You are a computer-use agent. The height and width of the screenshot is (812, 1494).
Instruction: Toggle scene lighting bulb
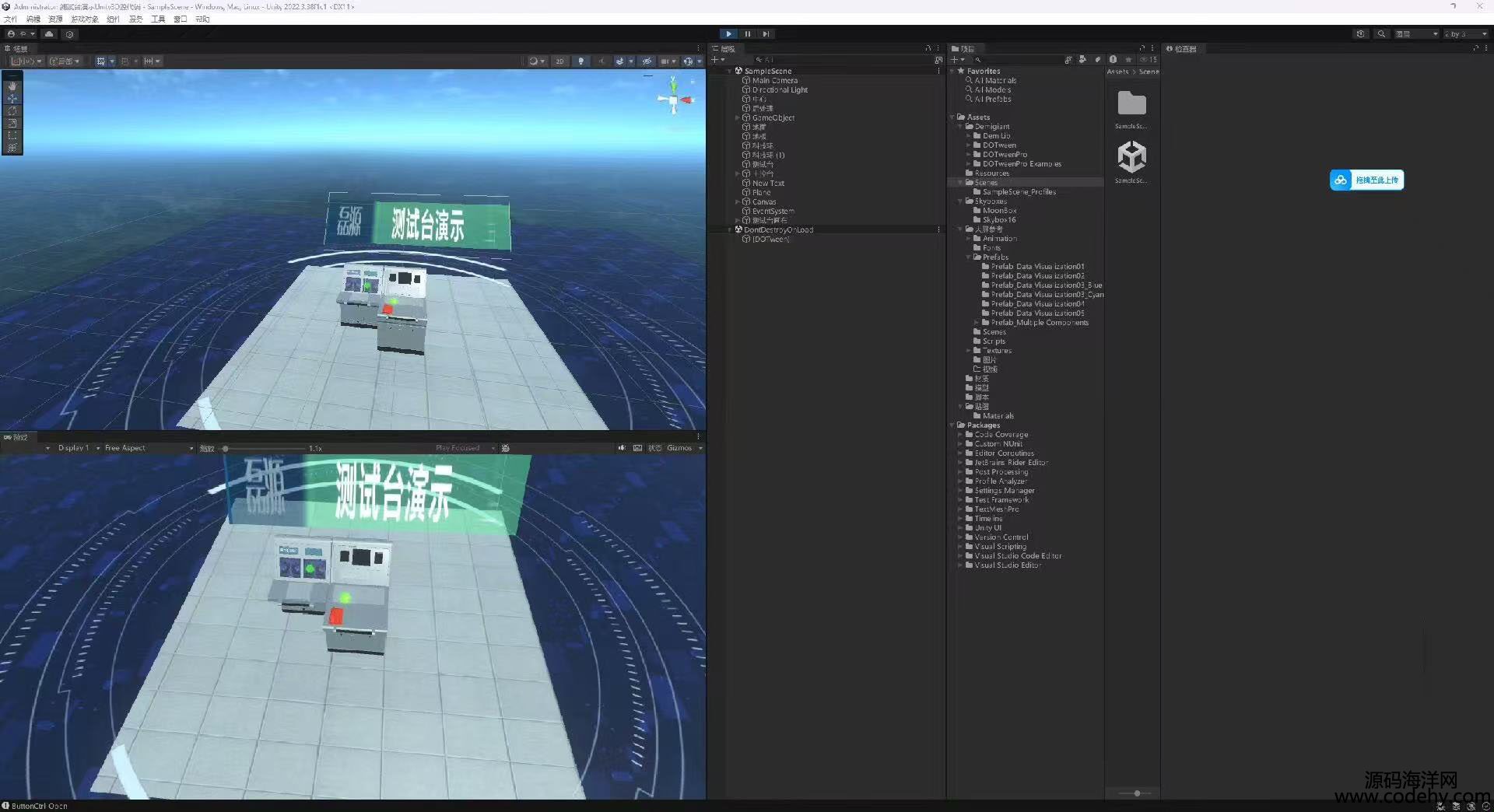point(580,61)
